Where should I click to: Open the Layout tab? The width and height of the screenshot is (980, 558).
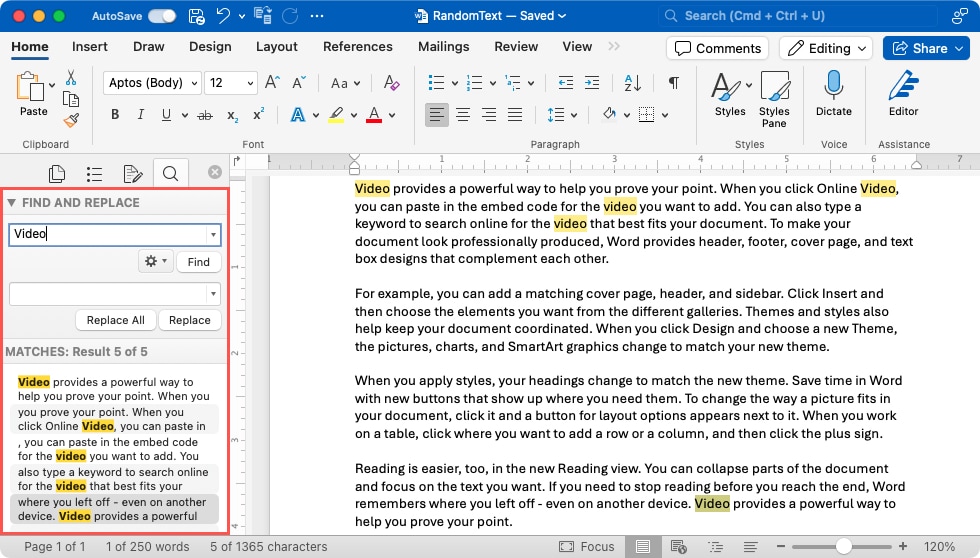pos(277,46)
